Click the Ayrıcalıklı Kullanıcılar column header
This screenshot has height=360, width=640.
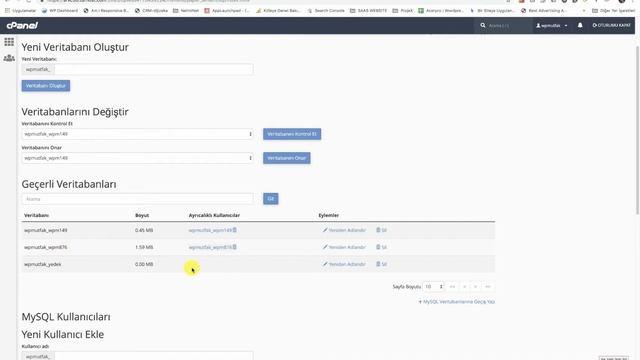pos(214,215)
